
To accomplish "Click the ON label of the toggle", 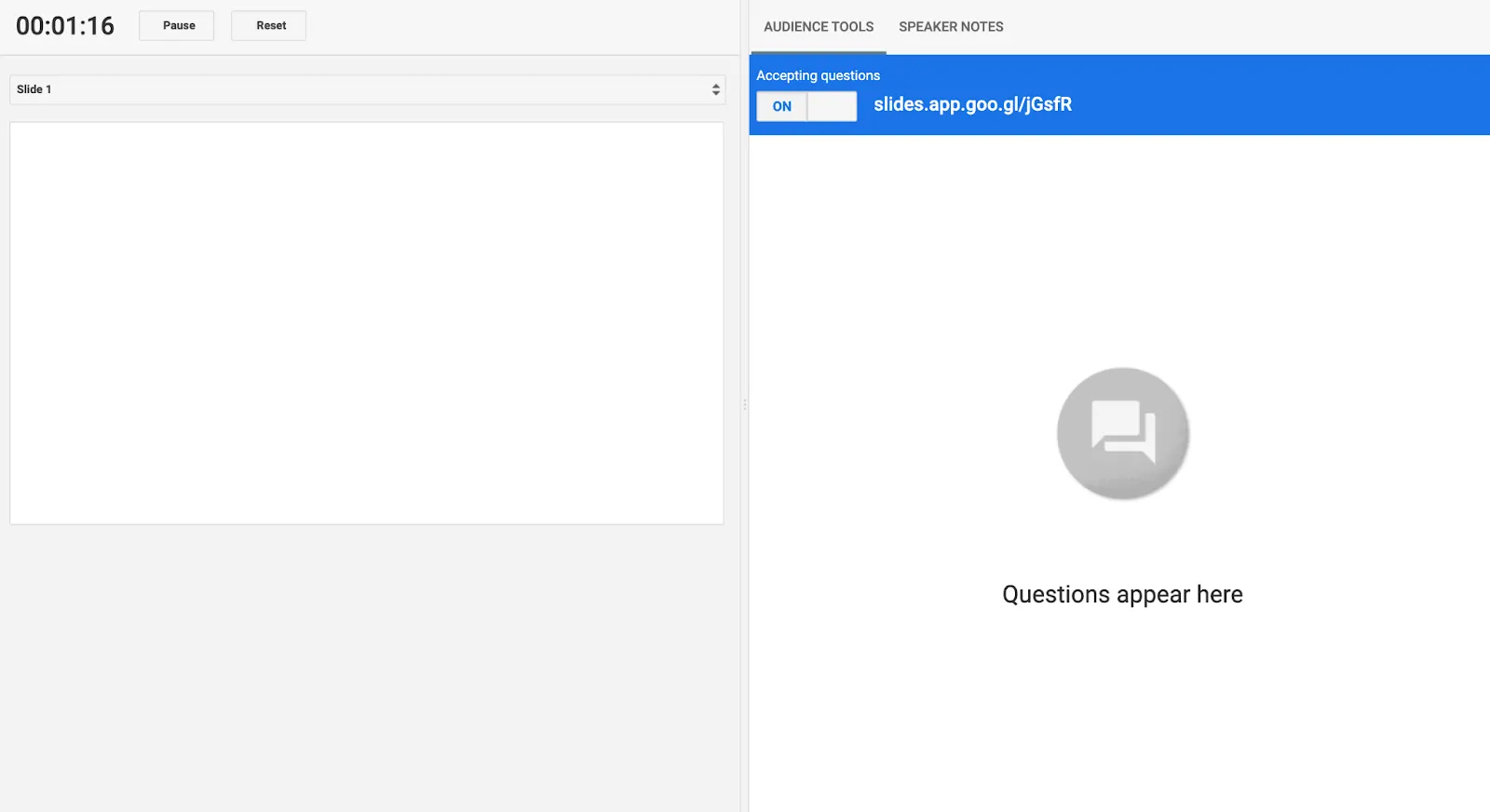I will pos(782,106).
